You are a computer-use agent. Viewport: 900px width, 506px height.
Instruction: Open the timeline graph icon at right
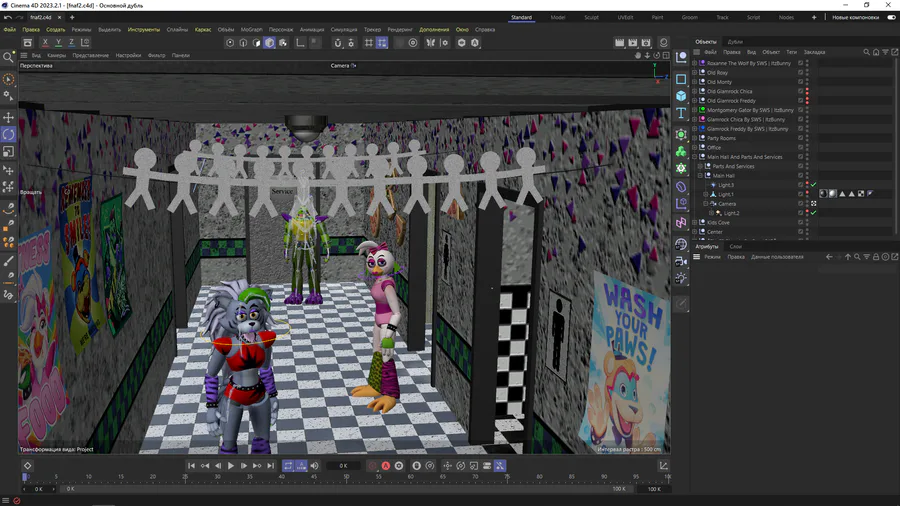(663, 466)
